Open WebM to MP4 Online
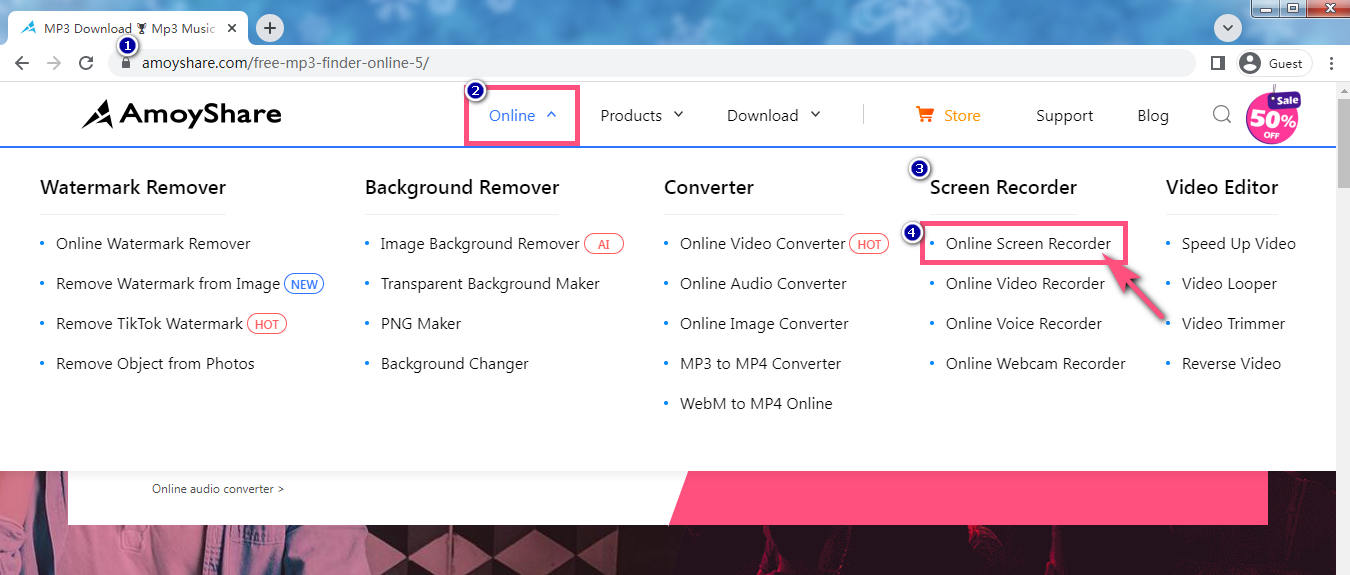 (756, 403)
